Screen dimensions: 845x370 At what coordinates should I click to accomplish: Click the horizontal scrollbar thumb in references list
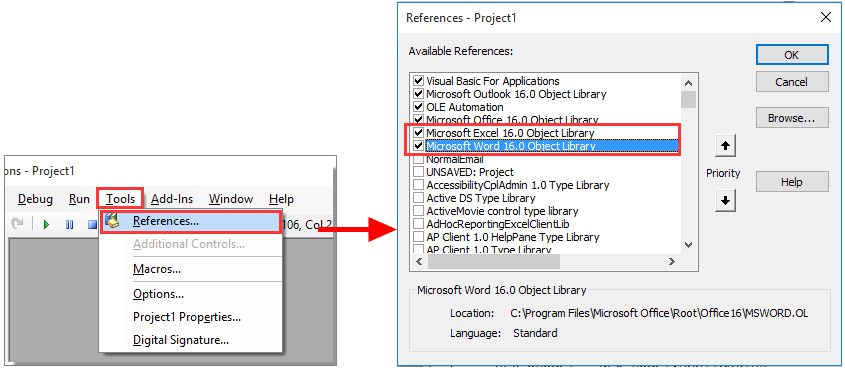tap(494, 262)
